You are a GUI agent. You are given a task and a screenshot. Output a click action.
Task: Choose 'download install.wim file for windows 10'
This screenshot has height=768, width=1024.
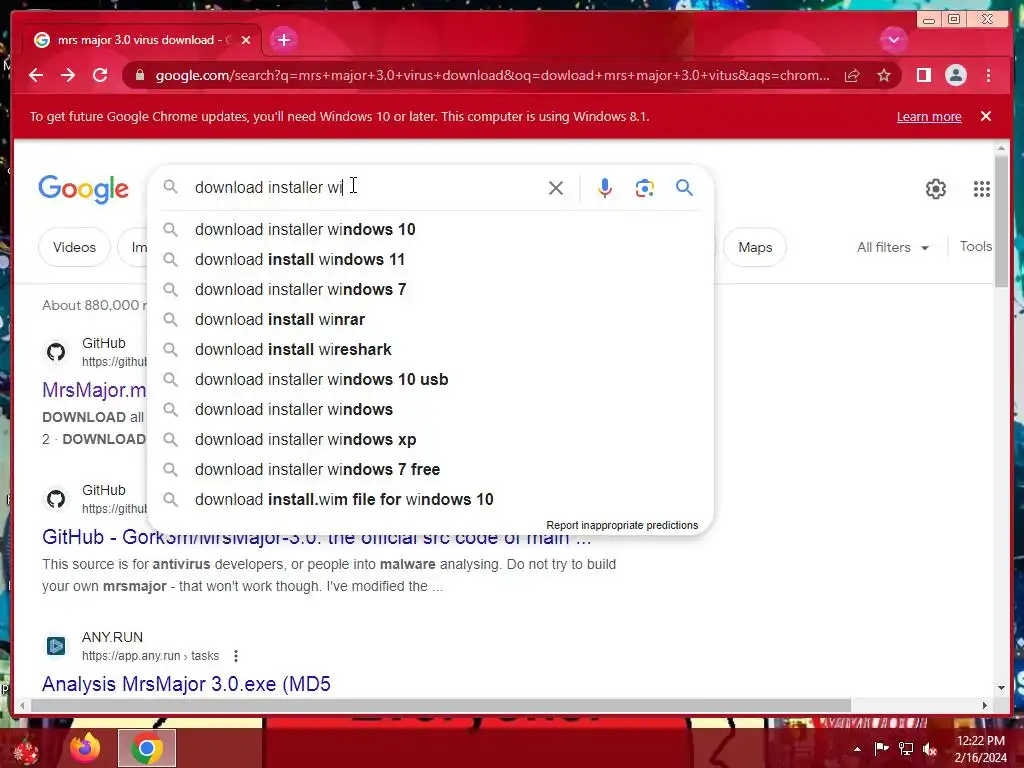point(431,500)
